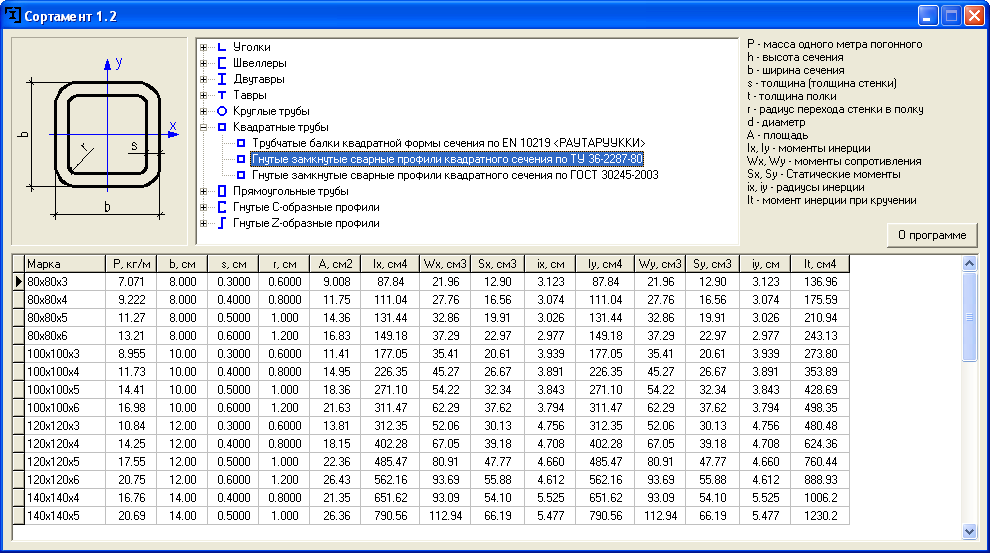Click the angle profile icon beside Уголки

[x=222, y=47]
